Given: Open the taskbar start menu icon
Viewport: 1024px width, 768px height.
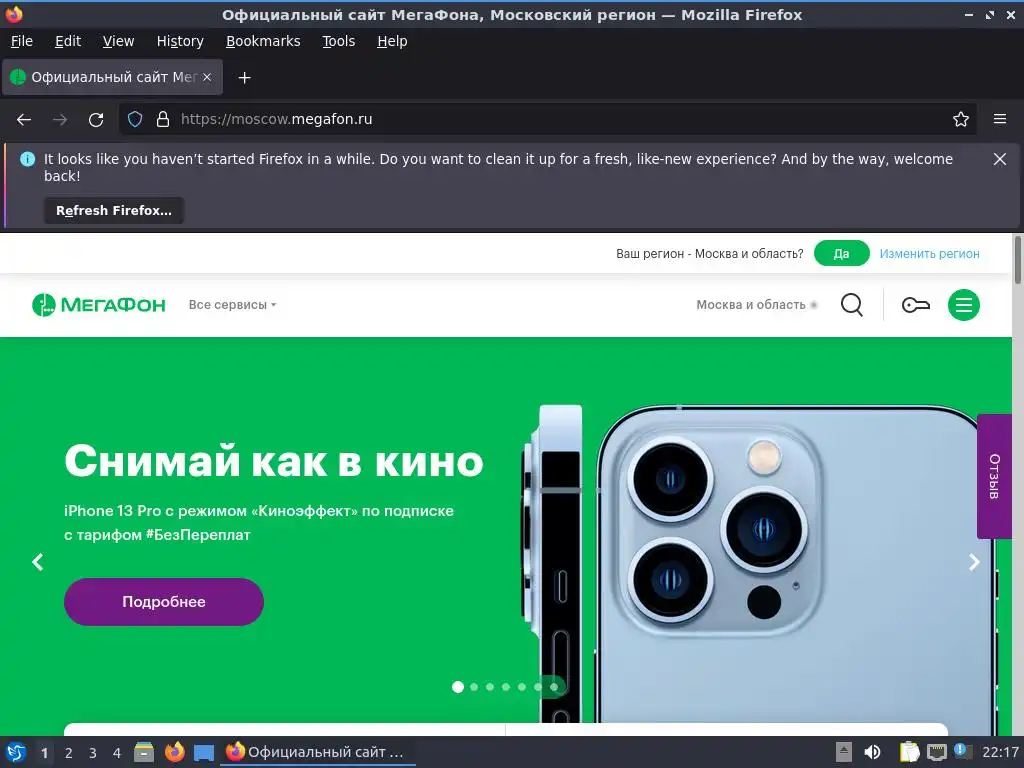Looking at the screenshot, I should [x=16, y=752].
